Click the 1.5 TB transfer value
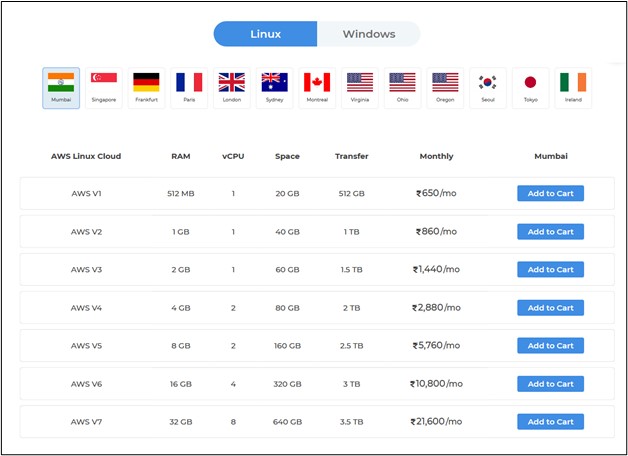628x456 pixels. pyautogui.click(x=352, y=269)
